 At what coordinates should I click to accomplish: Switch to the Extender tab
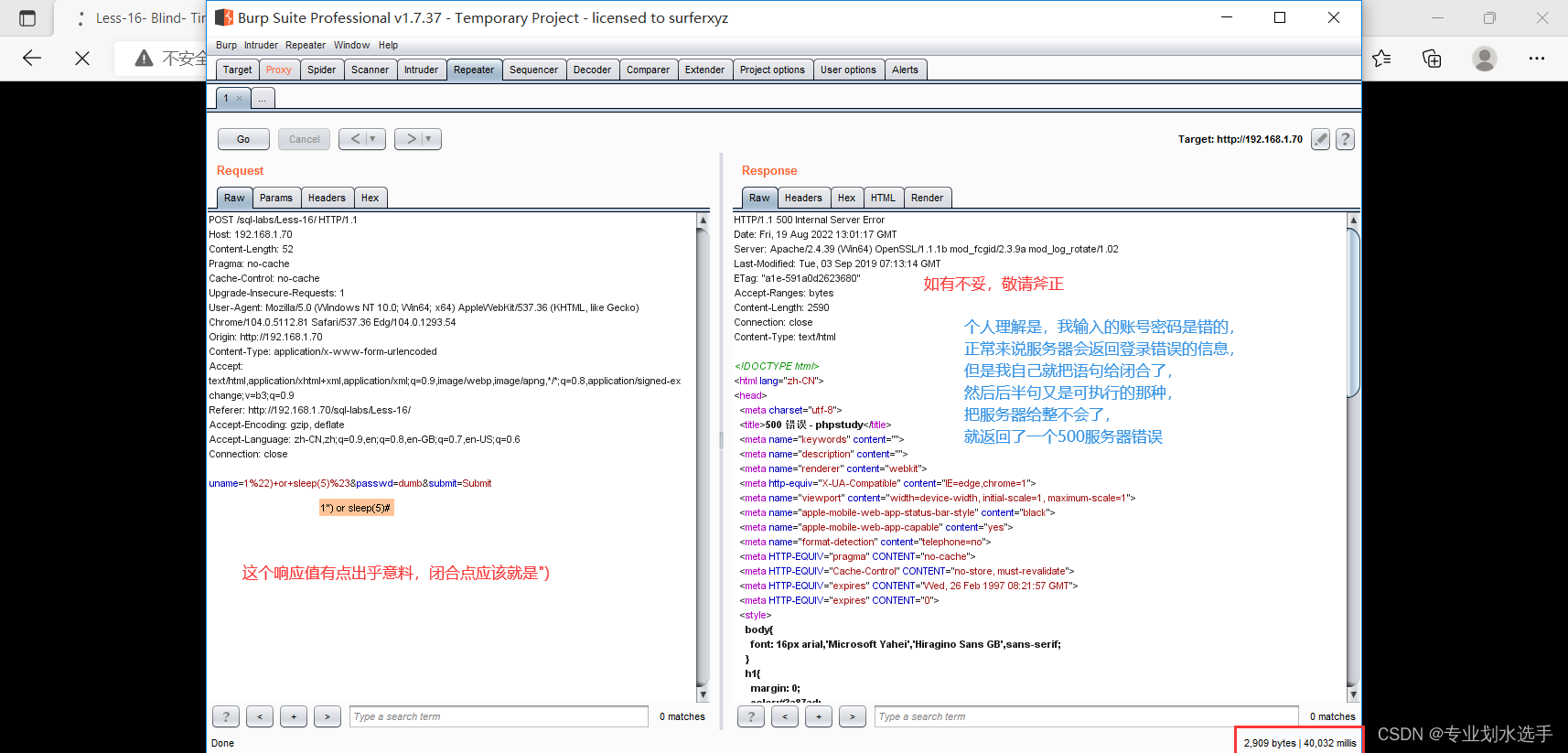(704, 70)
